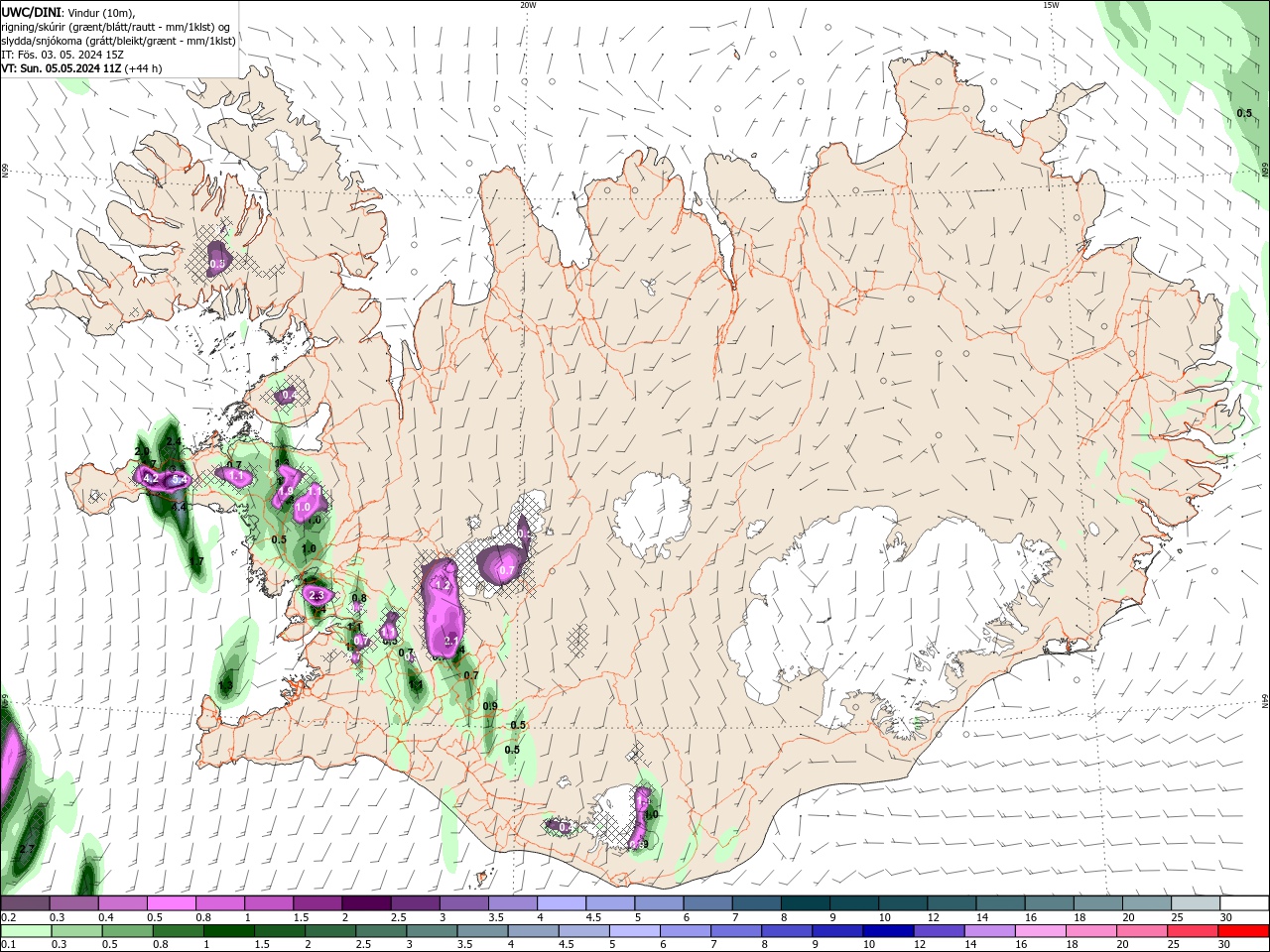Click the '2.3' precipitation value on the map
The height and width of the screenshot is (952, 1270).
click(317, 595)
